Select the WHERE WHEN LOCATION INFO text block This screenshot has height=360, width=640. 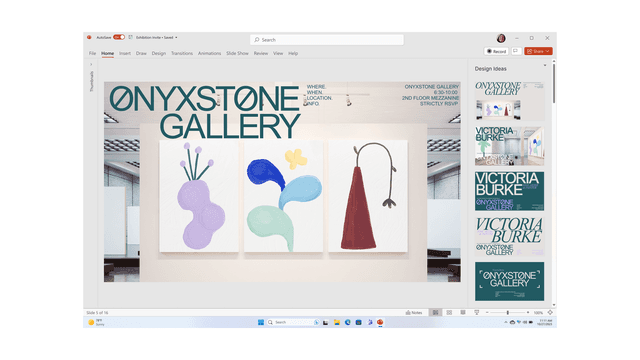click(320, 95)
